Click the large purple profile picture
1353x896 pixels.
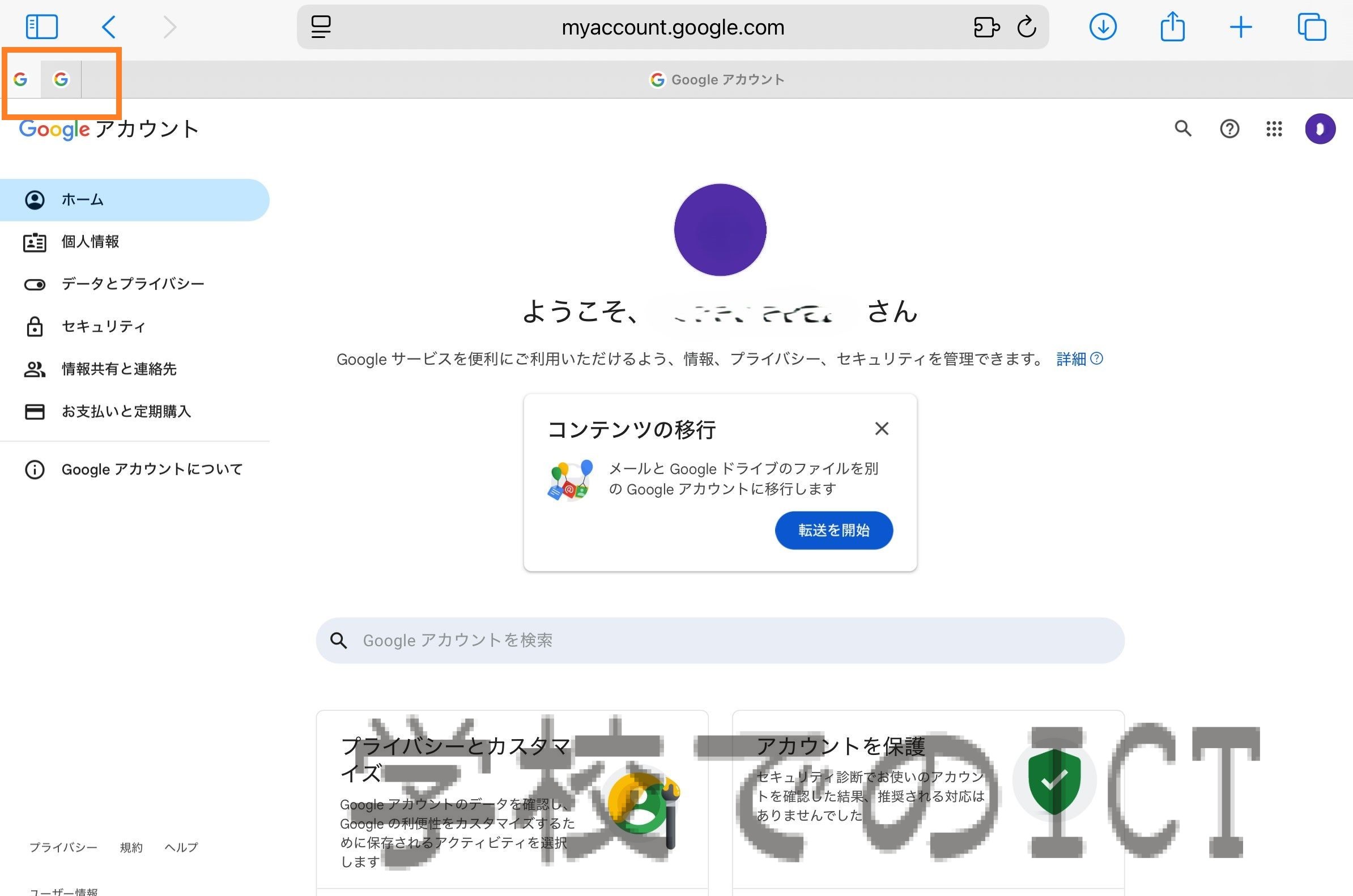720,230
